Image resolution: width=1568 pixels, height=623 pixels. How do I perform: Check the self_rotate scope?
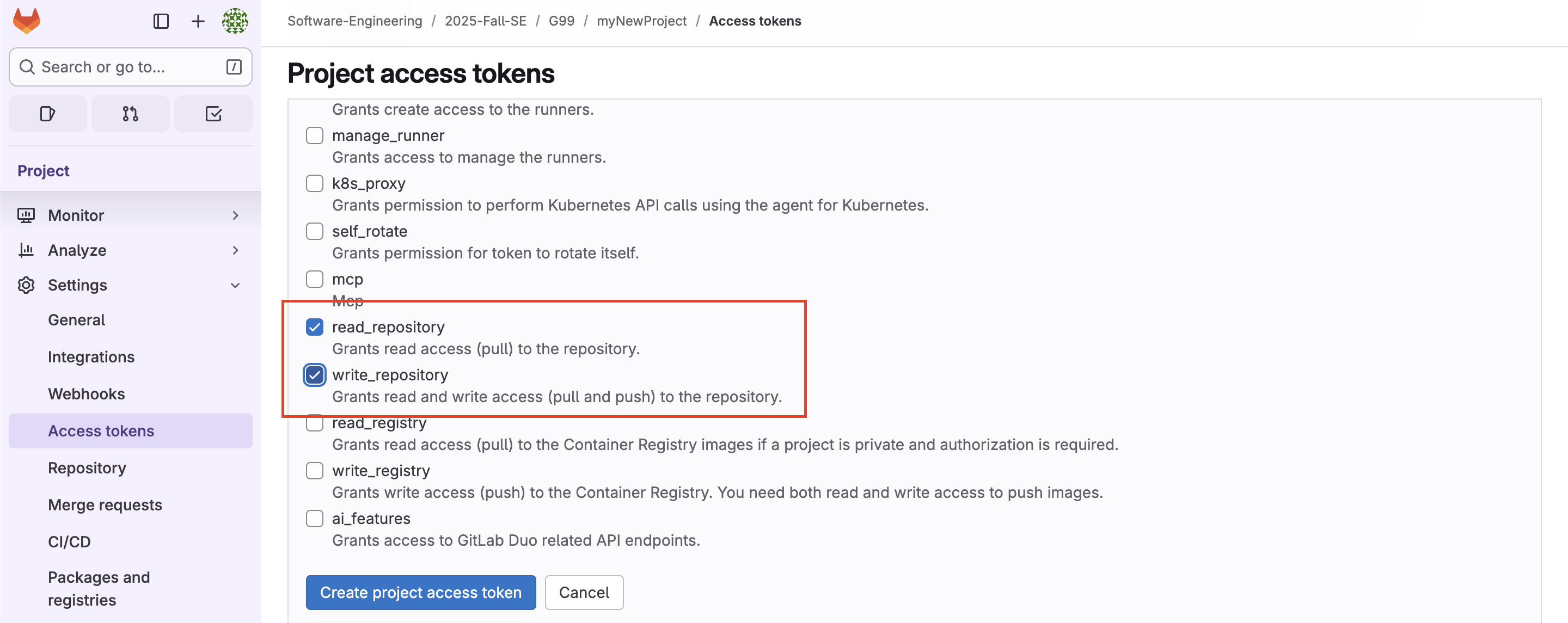[315, 231]
